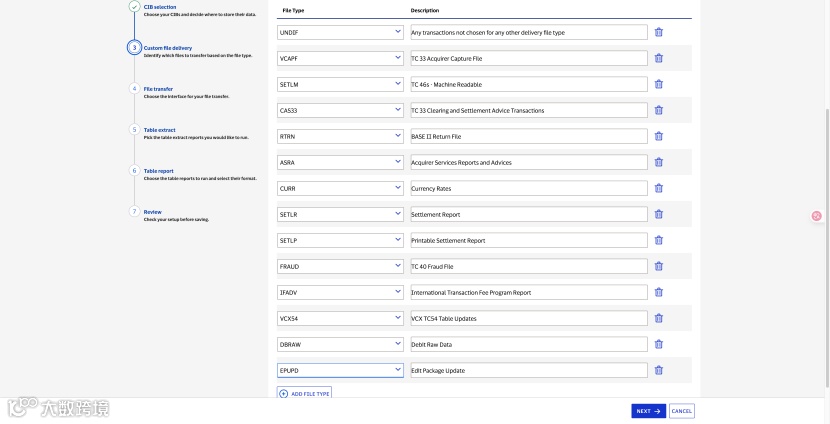Go to the File transfer step
Viewport: 830px width, 424px height.
point(158,88)
